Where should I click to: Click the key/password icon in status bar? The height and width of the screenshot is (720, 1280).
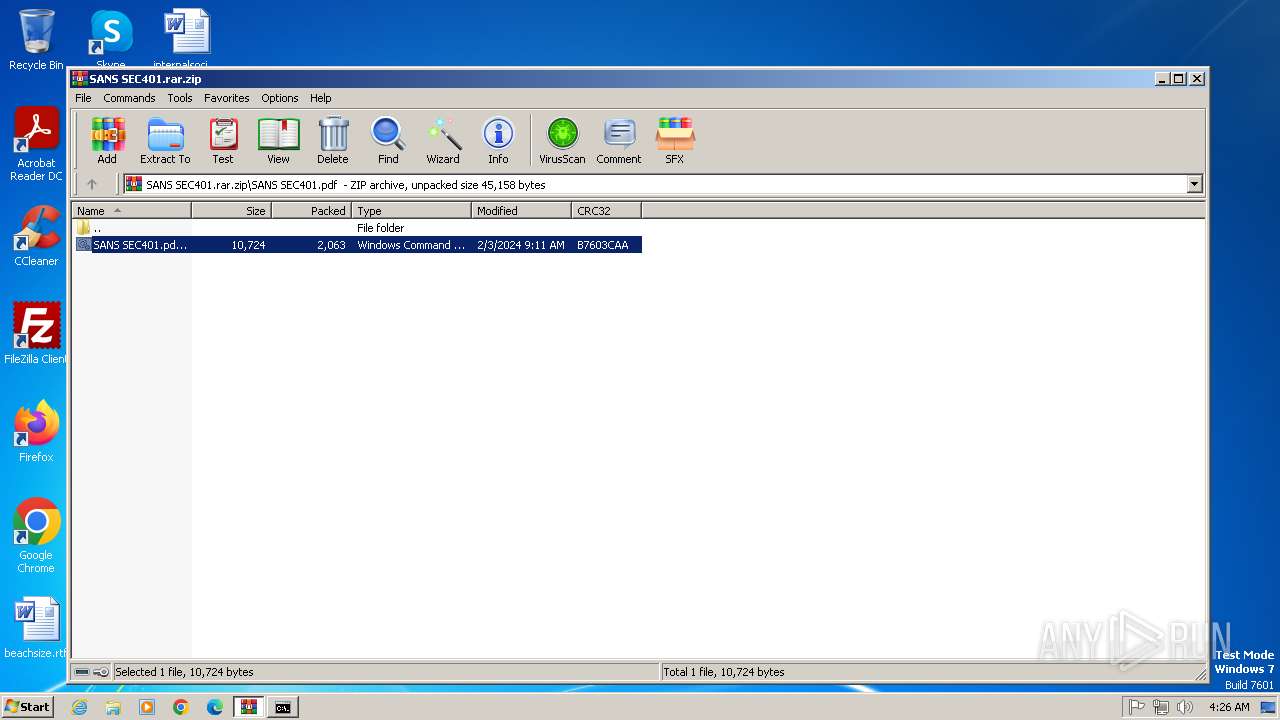[x=101, y=672]
